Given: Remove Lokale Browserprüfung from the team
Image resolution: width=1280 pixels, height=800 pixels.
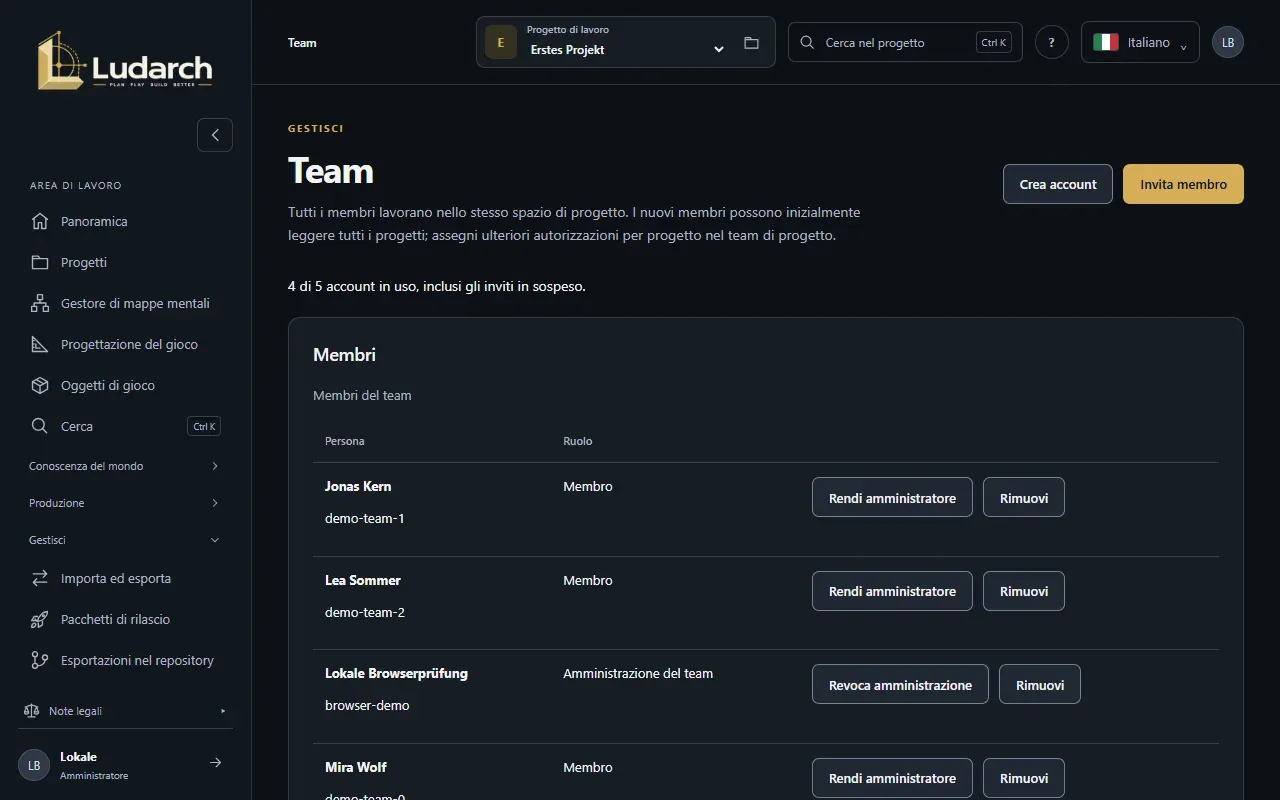Looking at the screenshot, I should pyautogui.click(x=1040, y=684).
